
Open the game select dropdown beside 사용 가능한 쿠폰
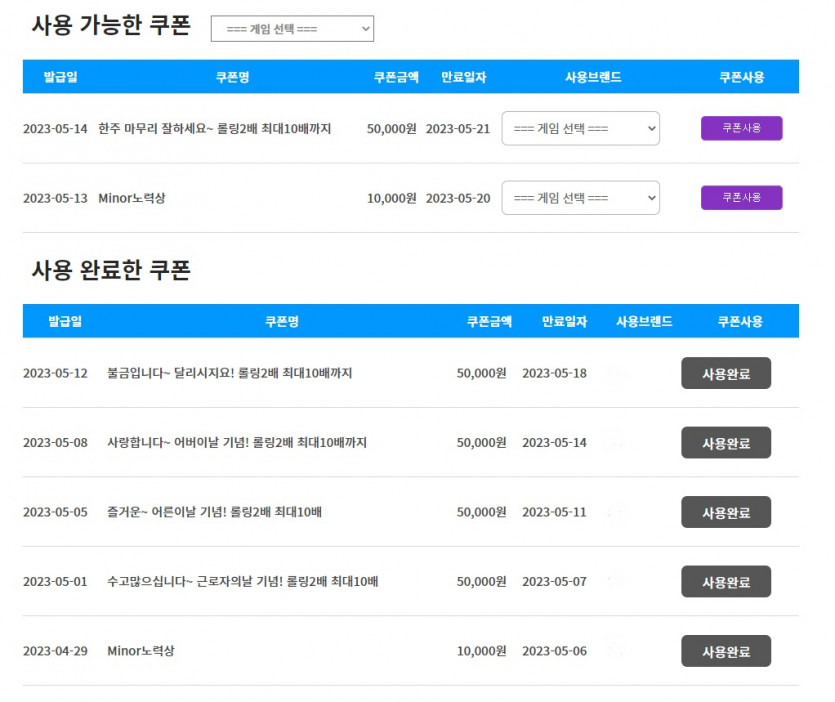click(292, 29)
